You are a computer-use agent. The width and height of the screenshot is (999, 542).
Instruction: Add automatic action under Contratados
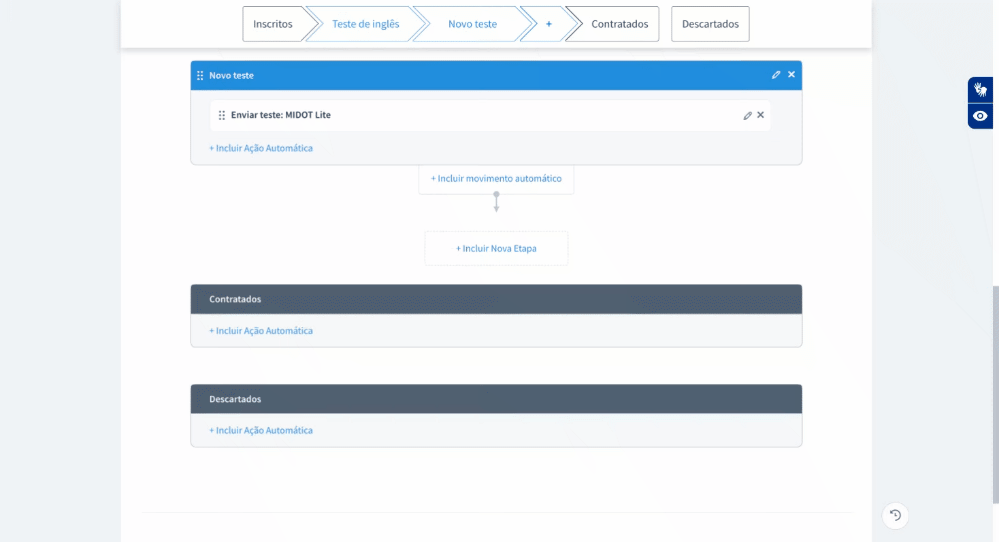[261, 331]
